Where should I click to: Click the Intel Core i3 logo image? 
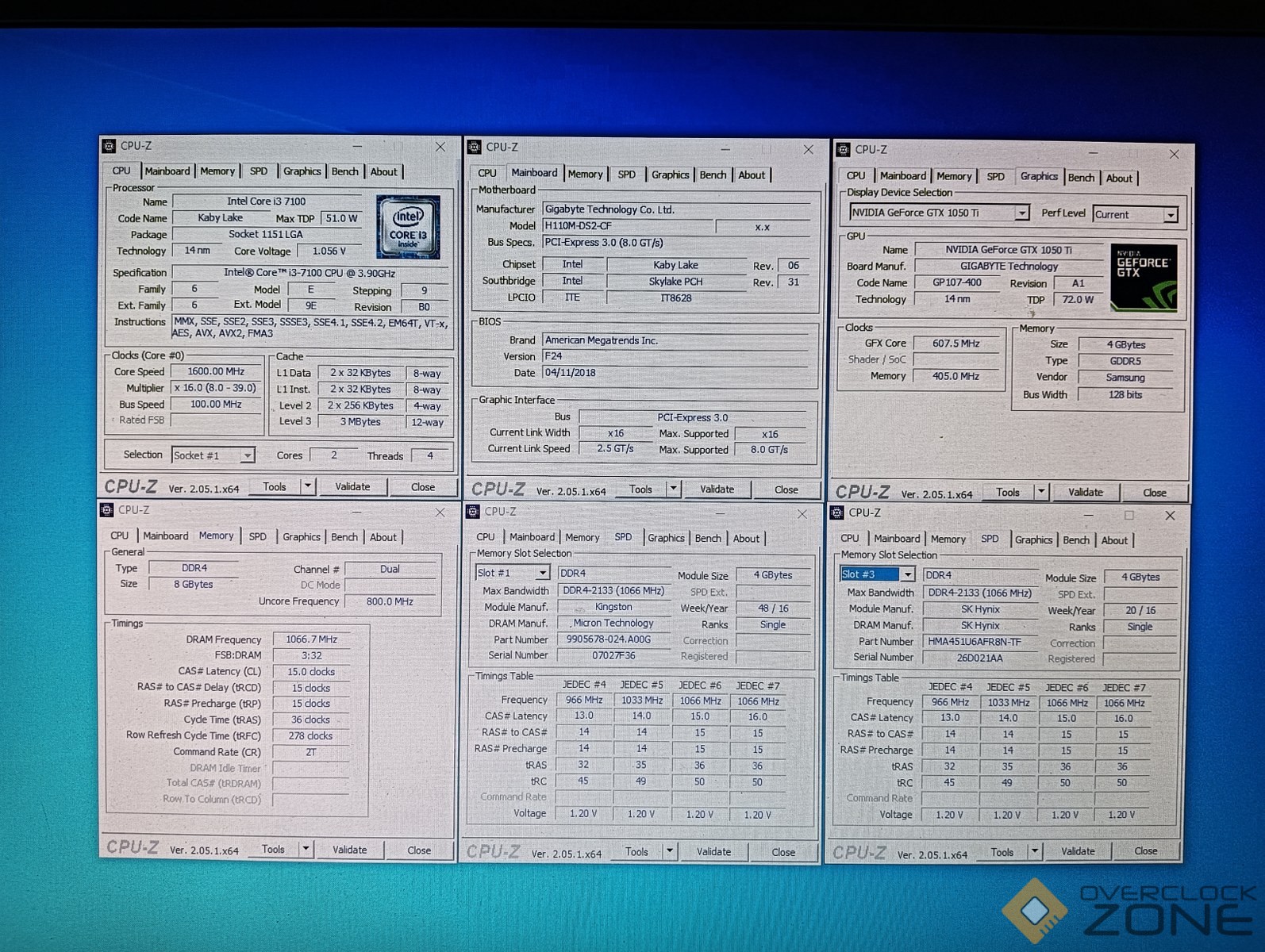pos(408,227)
